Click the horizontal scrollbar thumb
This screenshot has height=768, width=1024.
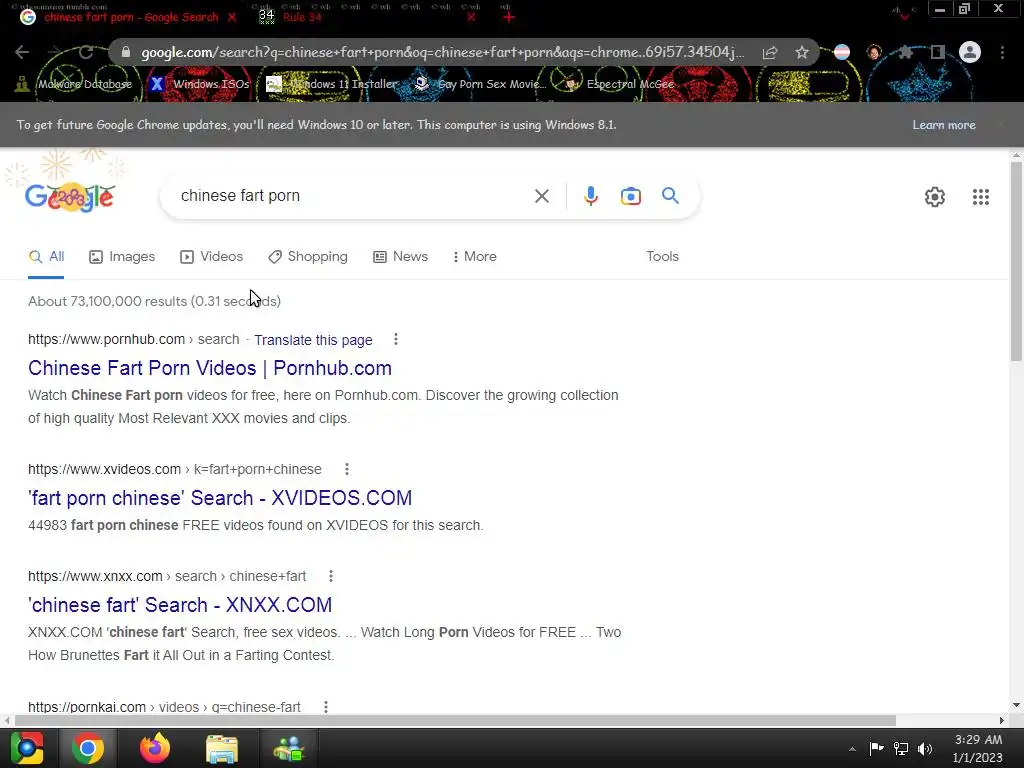coord(455,720)
